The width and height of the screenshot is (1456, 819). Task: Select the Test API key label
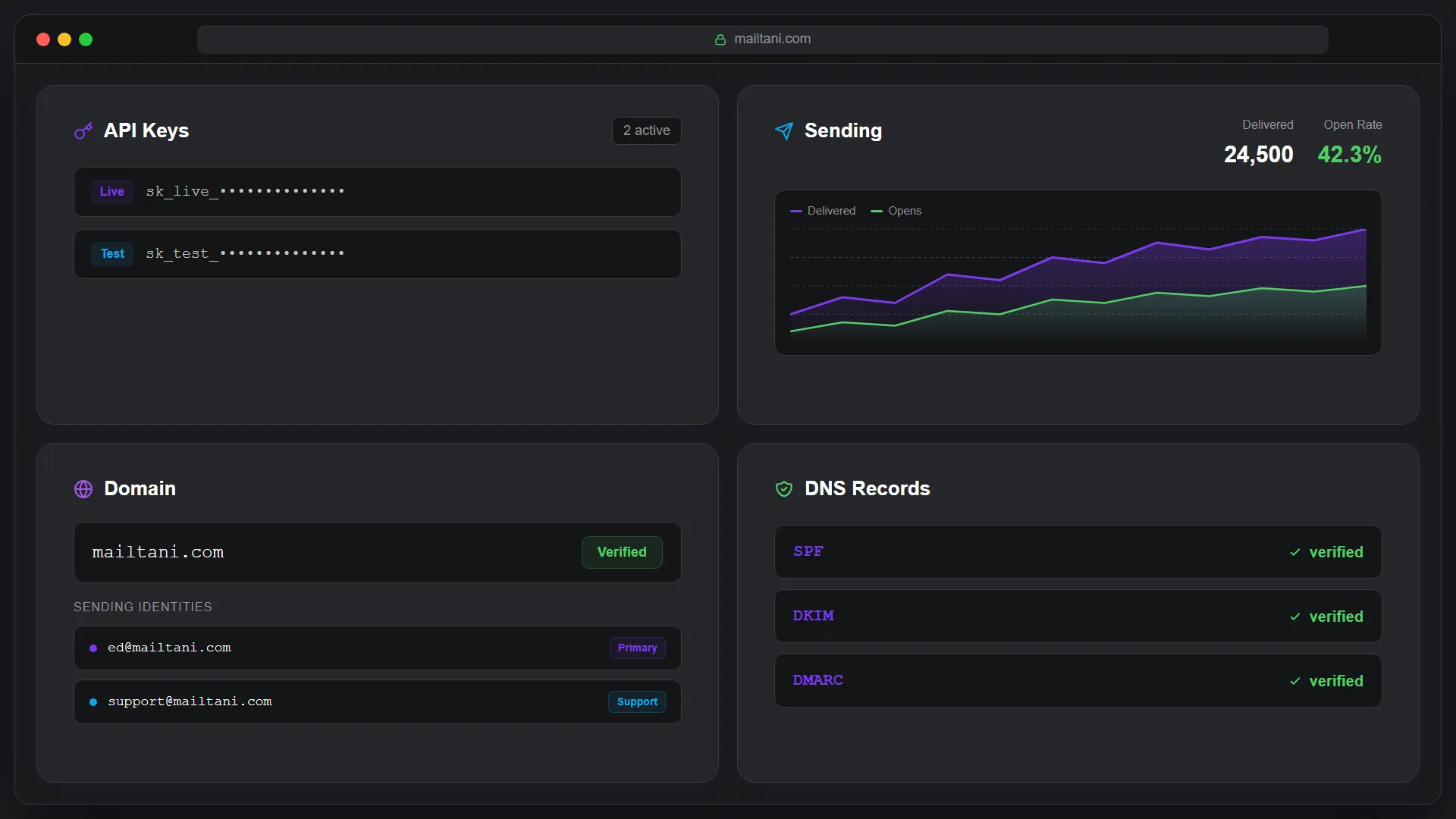(111, 253)
